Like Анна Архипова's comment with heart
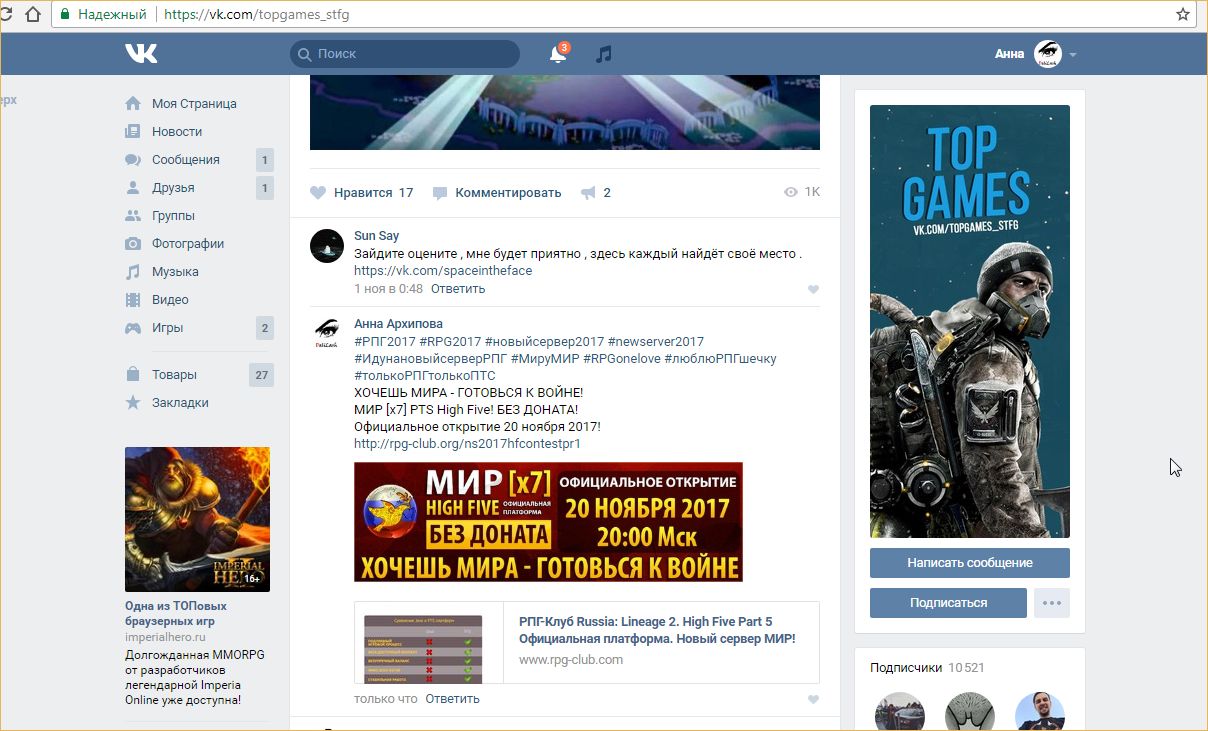 (x=813, y=699)
